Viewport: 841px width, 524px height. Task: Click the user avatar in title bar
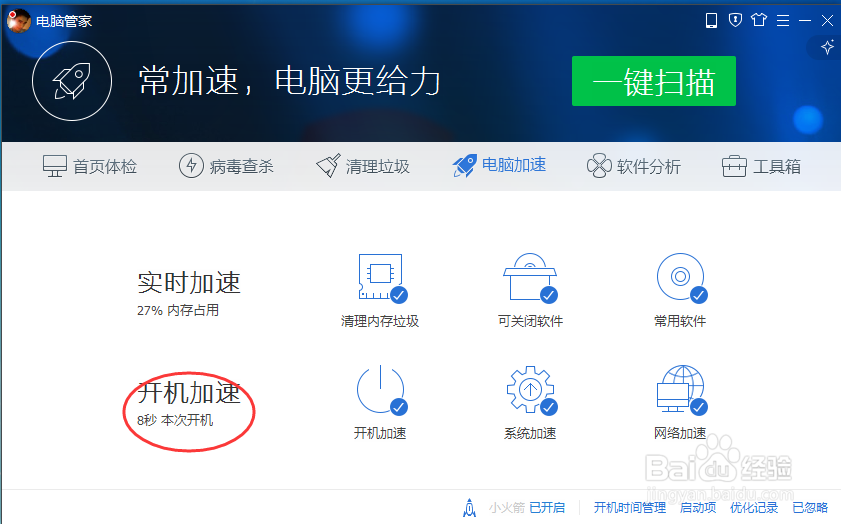[x=18, y=20]
